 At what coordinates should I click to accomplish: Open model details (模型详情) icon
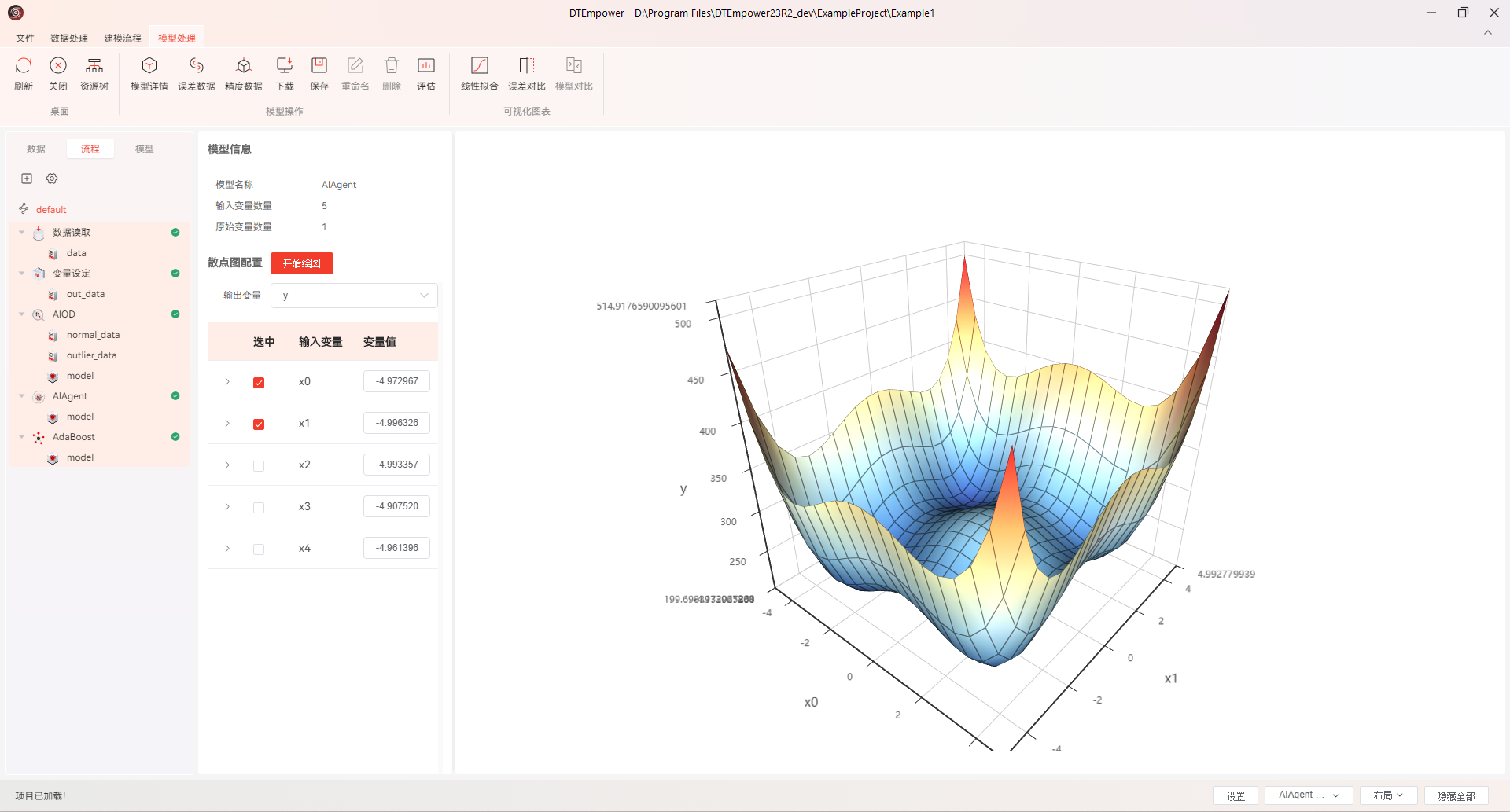tap(149, 66)
